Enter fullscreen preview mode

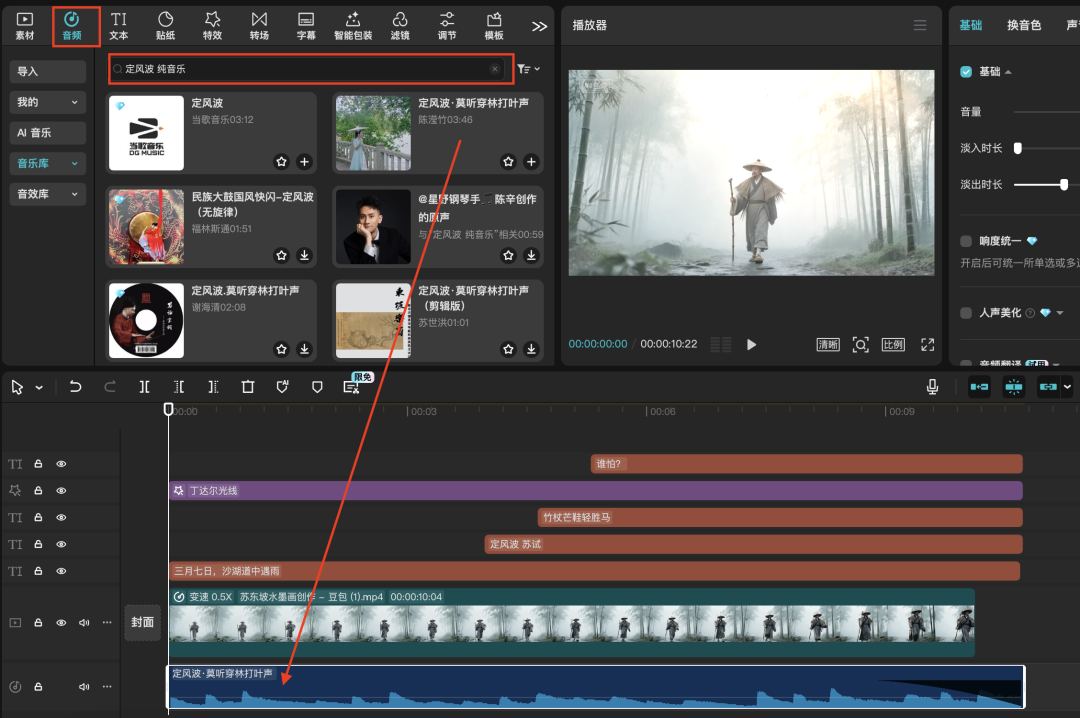(927, 344)
